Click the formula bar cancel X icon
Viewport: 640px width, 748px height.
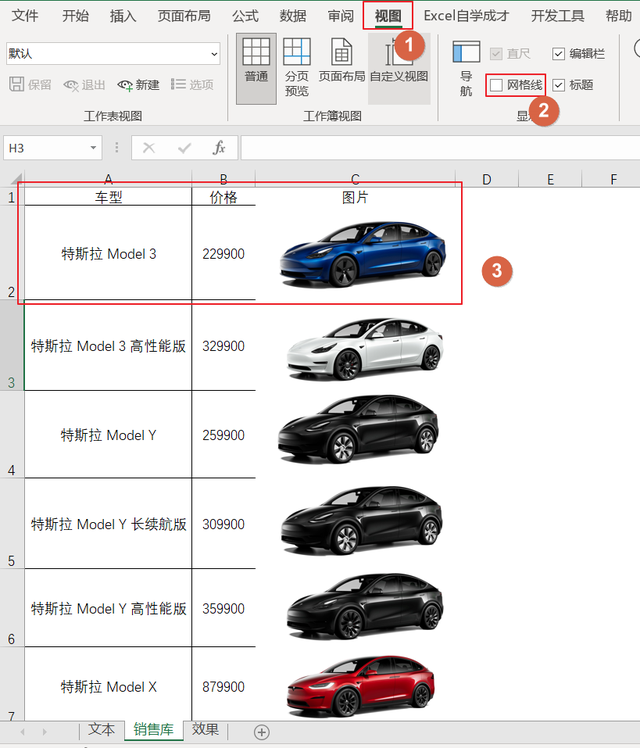coord(149,148)
